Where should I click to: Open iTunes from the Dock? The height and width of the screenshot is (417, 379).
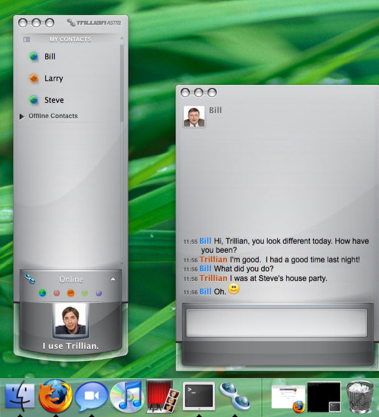[128, 397]
